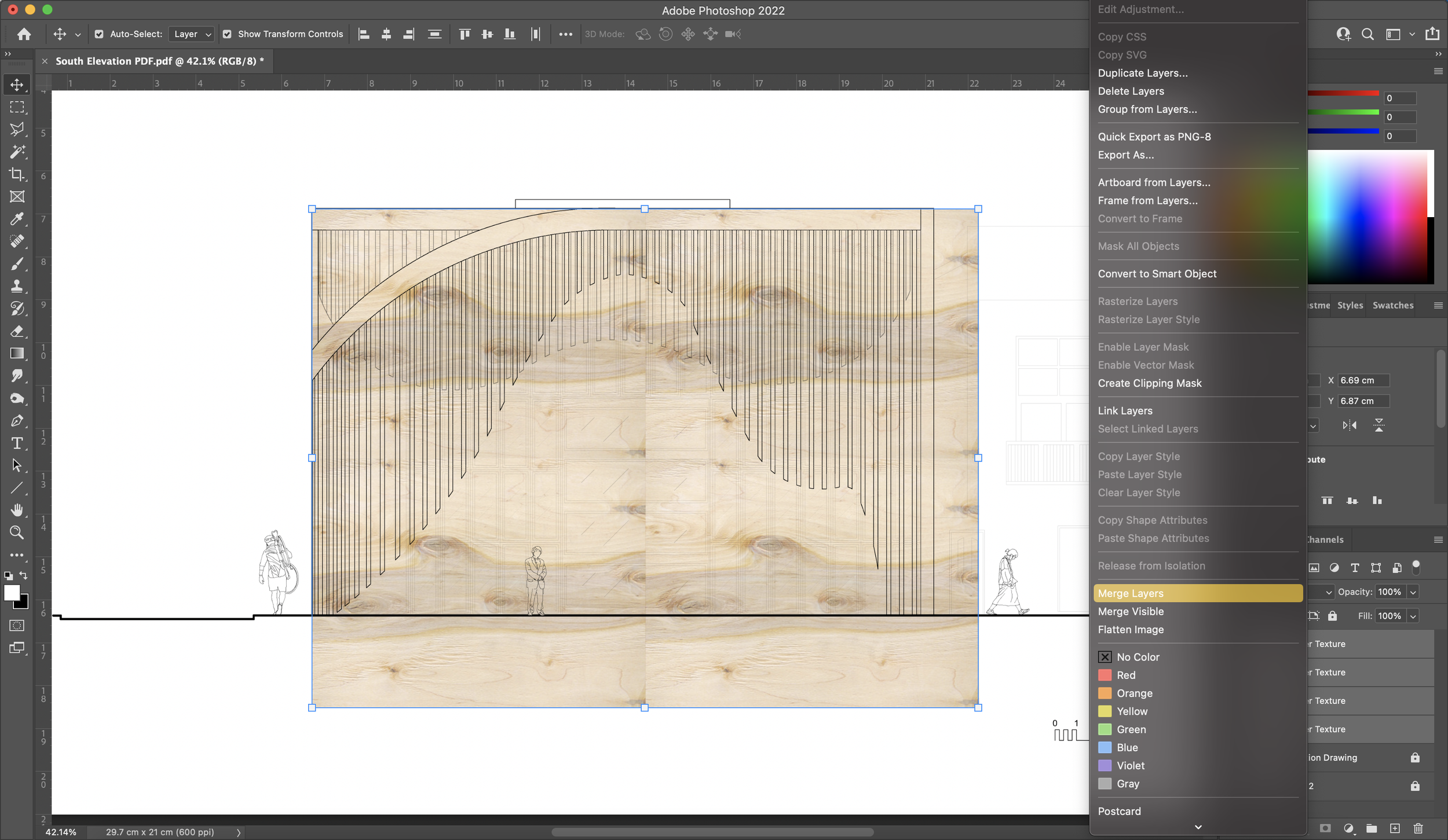1448x840 pixels.
Task: Select the Zoom tool in toolbar
Action: pyautogui.click(x=17, y=533)
